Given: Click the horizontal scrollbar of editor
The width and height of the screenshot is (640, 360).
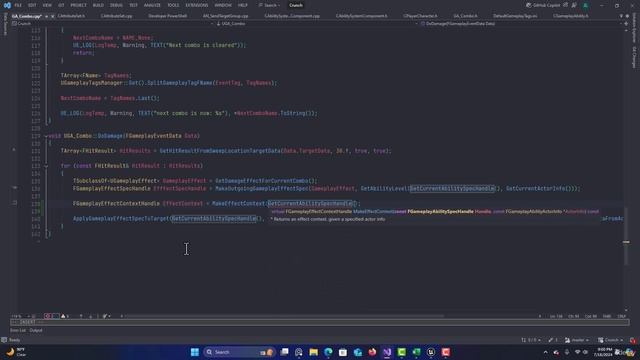Looking at the screenshot, I should click(284, 316).
